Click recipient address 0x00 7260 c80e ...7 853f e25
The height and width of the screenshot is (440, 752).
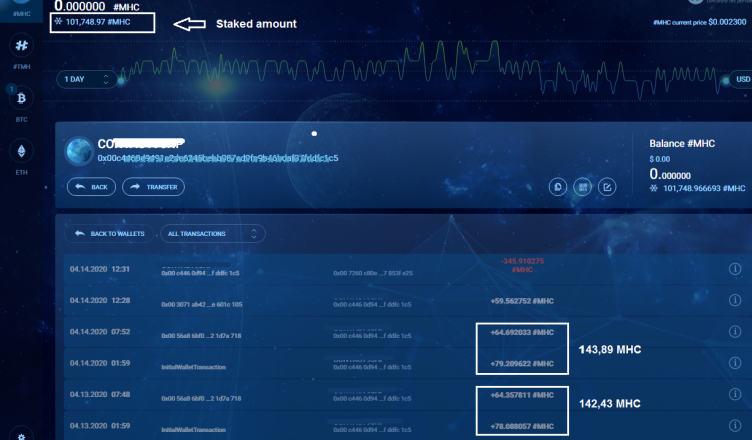pyautogui.click(x=373, y=273)
